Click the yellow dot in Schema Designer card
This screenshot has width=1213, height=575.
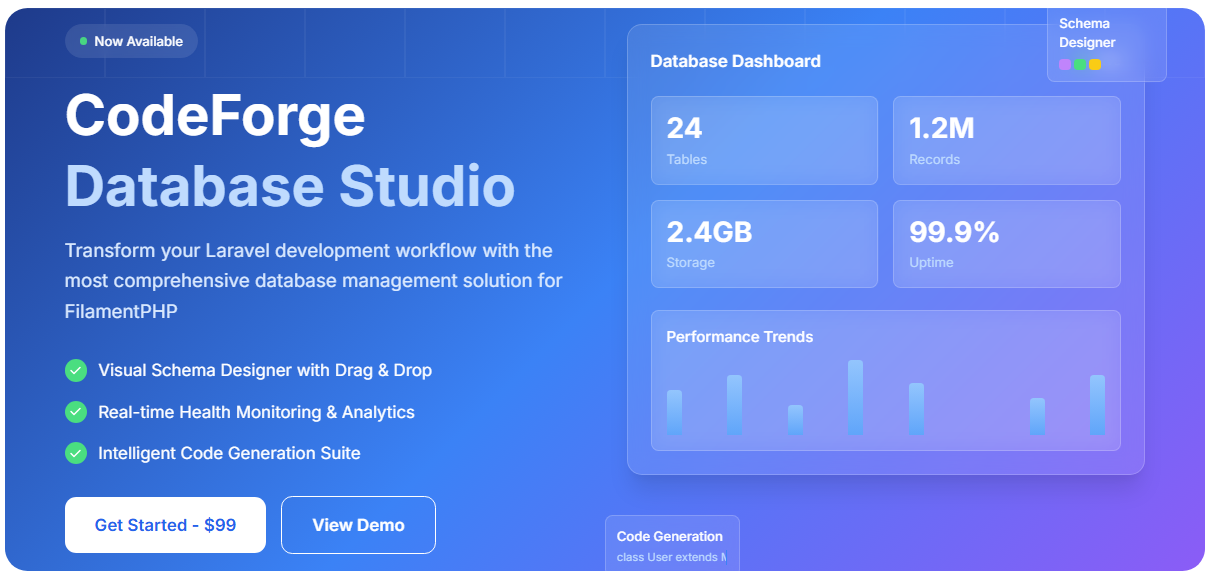[x=1095, y=64]
